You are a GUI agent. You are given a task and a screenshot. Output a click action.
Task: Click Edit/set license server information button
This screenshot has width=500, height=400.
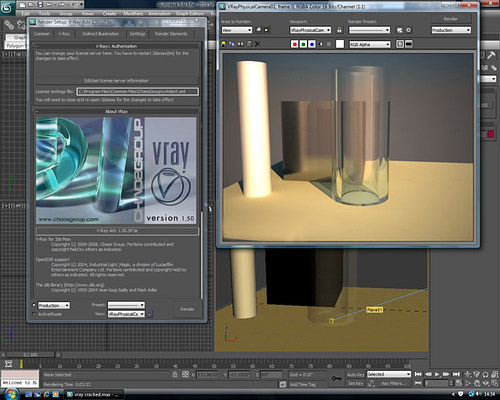116,80
